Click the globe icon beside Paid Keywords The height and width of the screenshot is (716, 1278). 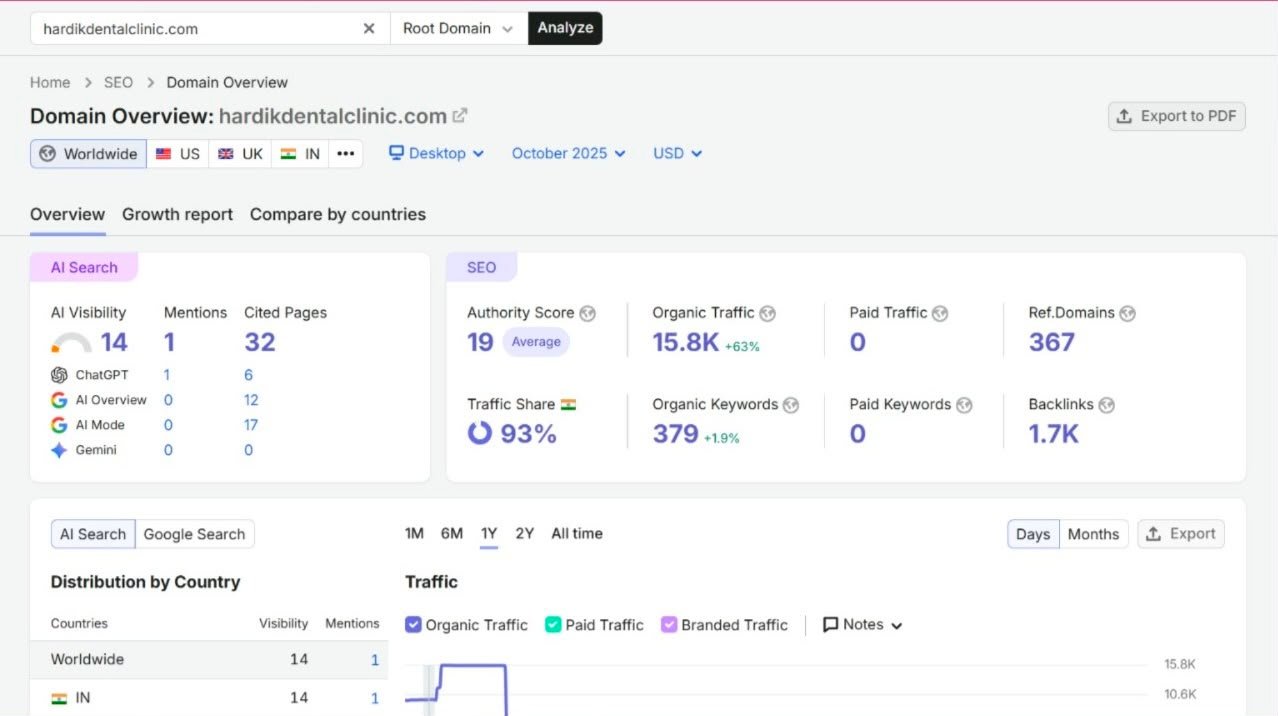click(x=964, y=405)
